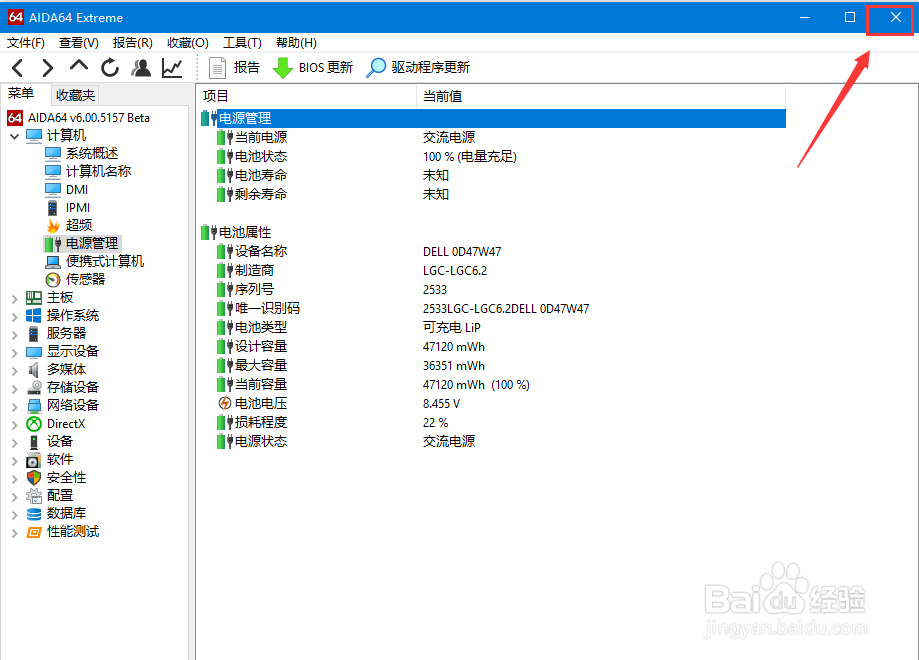The image size is (919, 660).
Task: Click the 主板 motherboard icon
Action: (34, 298)
